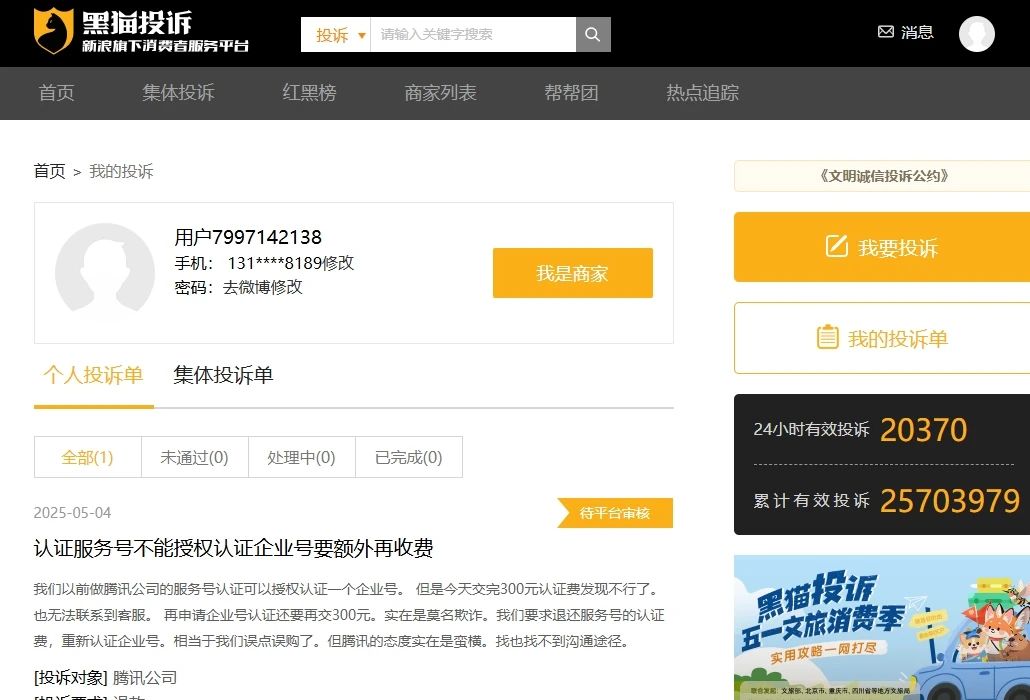The height and width of the screenshot is (700, 1030).
Task: Open the complaint titled 认证服务号不能授权认证企业号要额外再收费
Action: coord(233,548)
